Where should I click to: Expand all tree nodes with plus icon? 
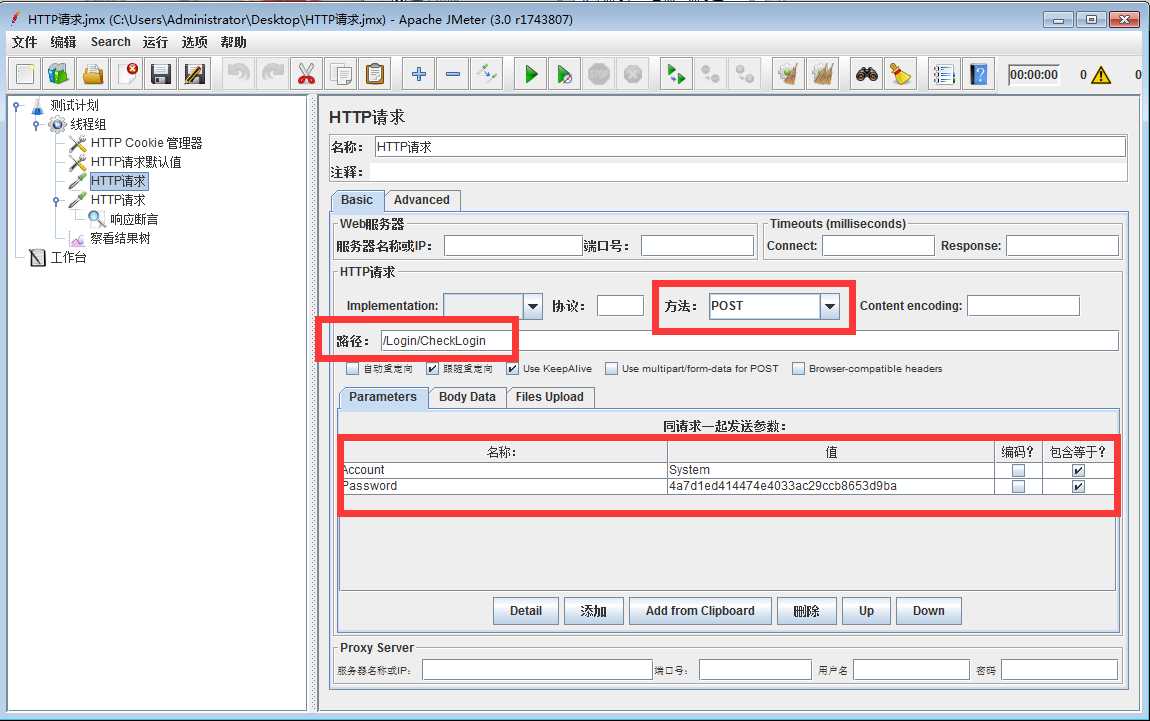(x=419, y=74)
